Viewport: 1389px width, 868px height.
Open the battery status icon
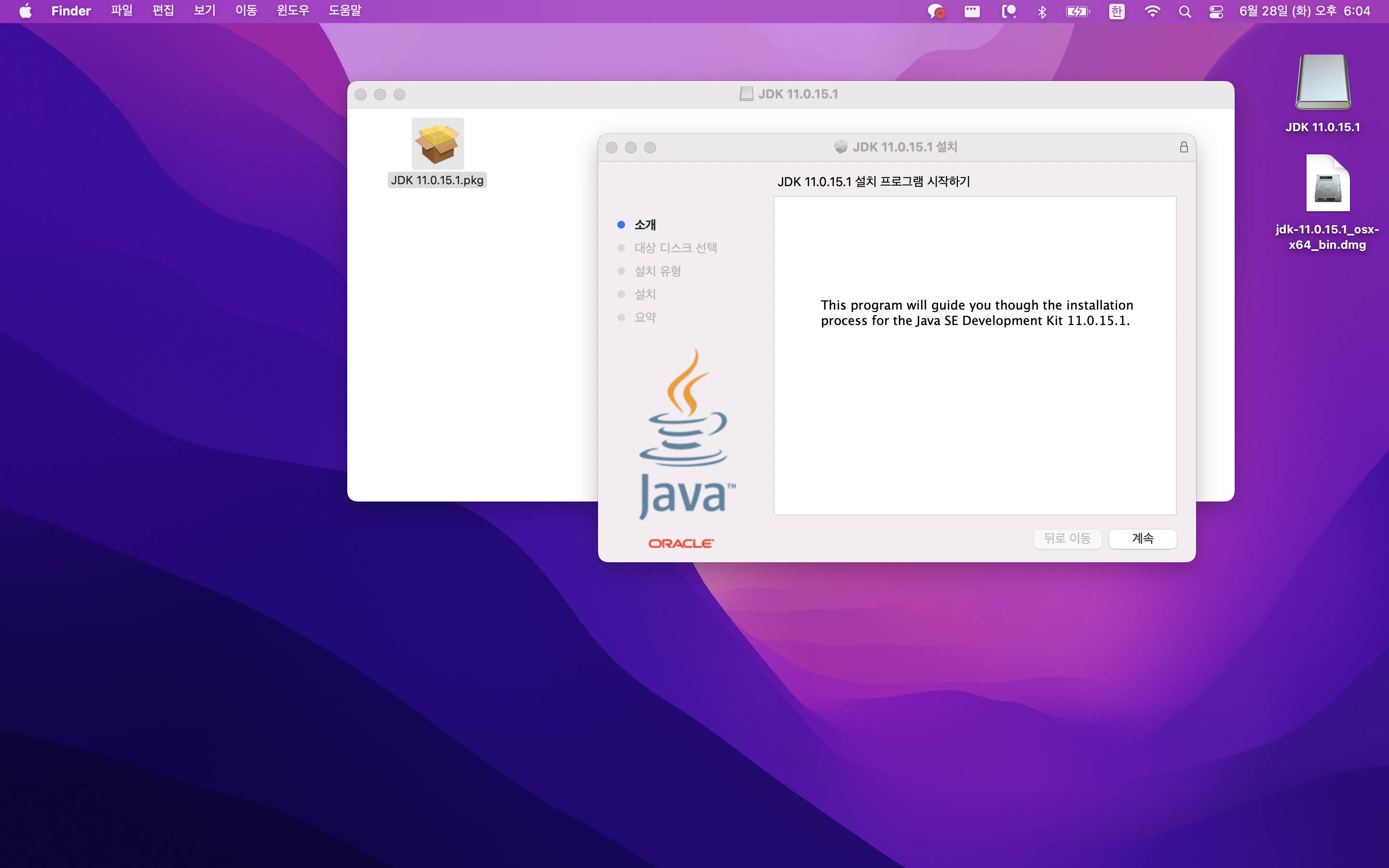1077,12
